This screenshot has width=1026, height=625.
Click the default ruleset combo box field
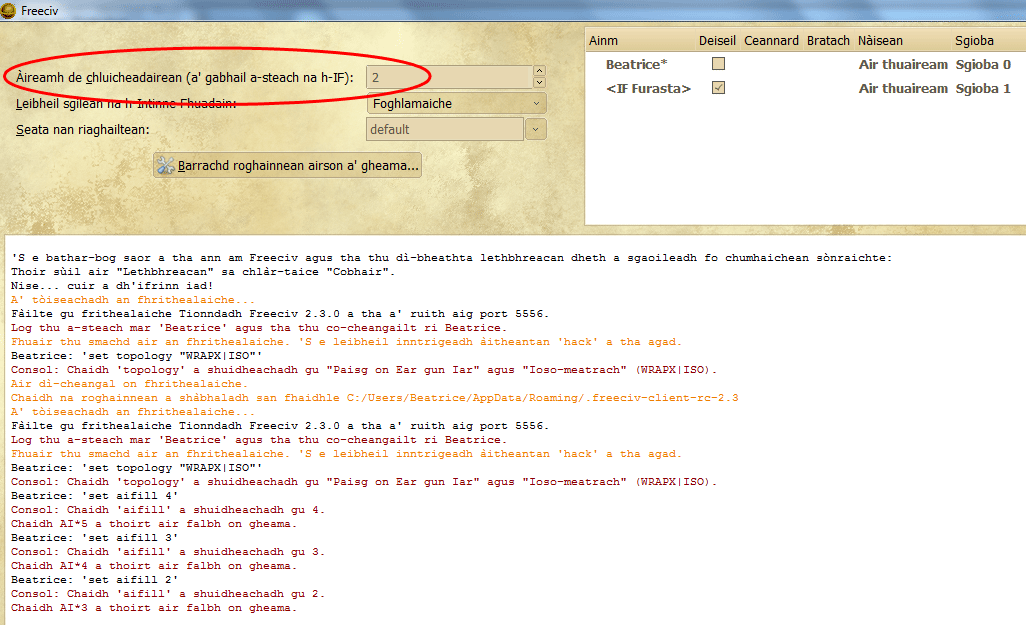point(445,129)
